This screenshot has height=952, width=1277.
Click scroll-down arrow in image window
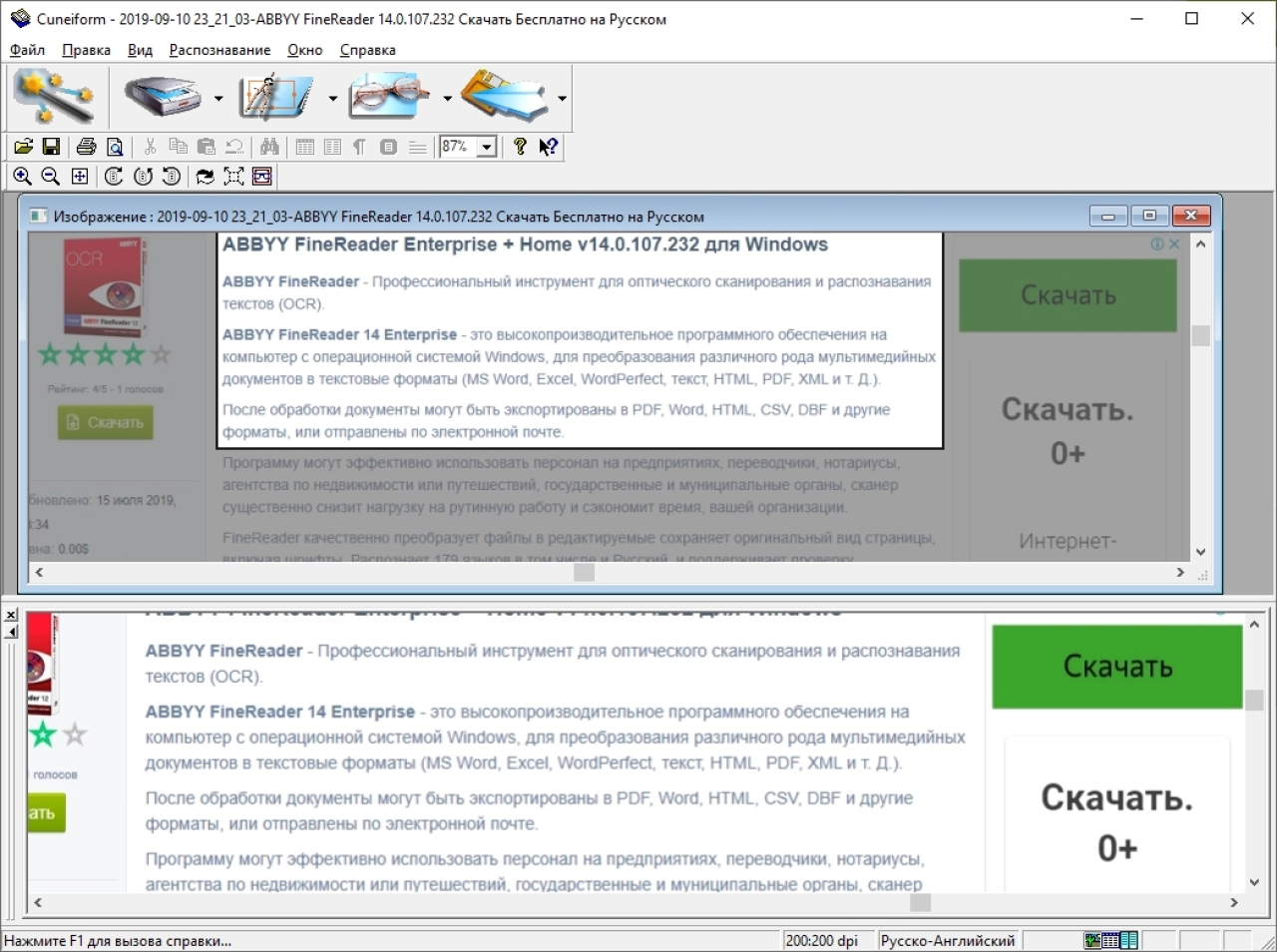coord(1201,552)
